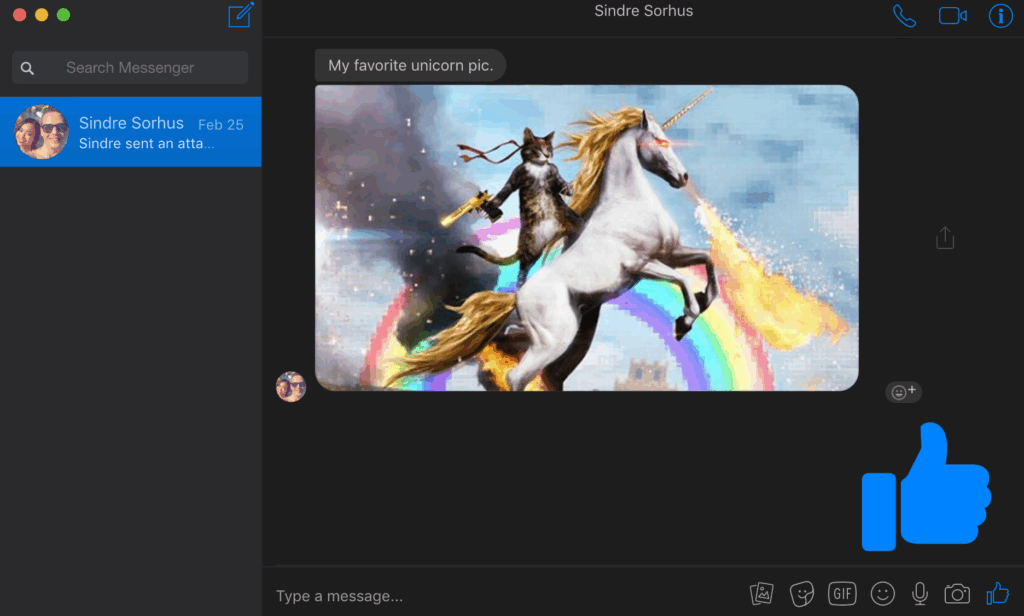
Task: Click the Feb 25 conversation date
Action: click(221, 125)
